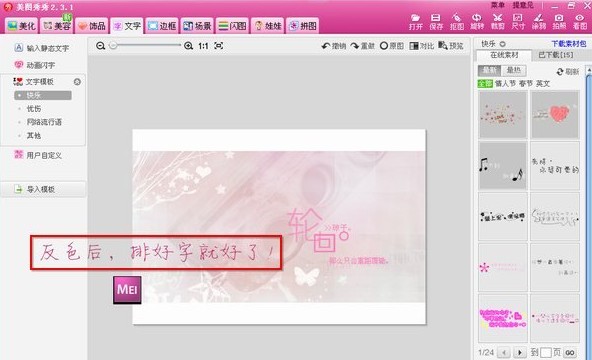
Task: Set zoom to 1:1 actual size
Action: click(203, 46)
